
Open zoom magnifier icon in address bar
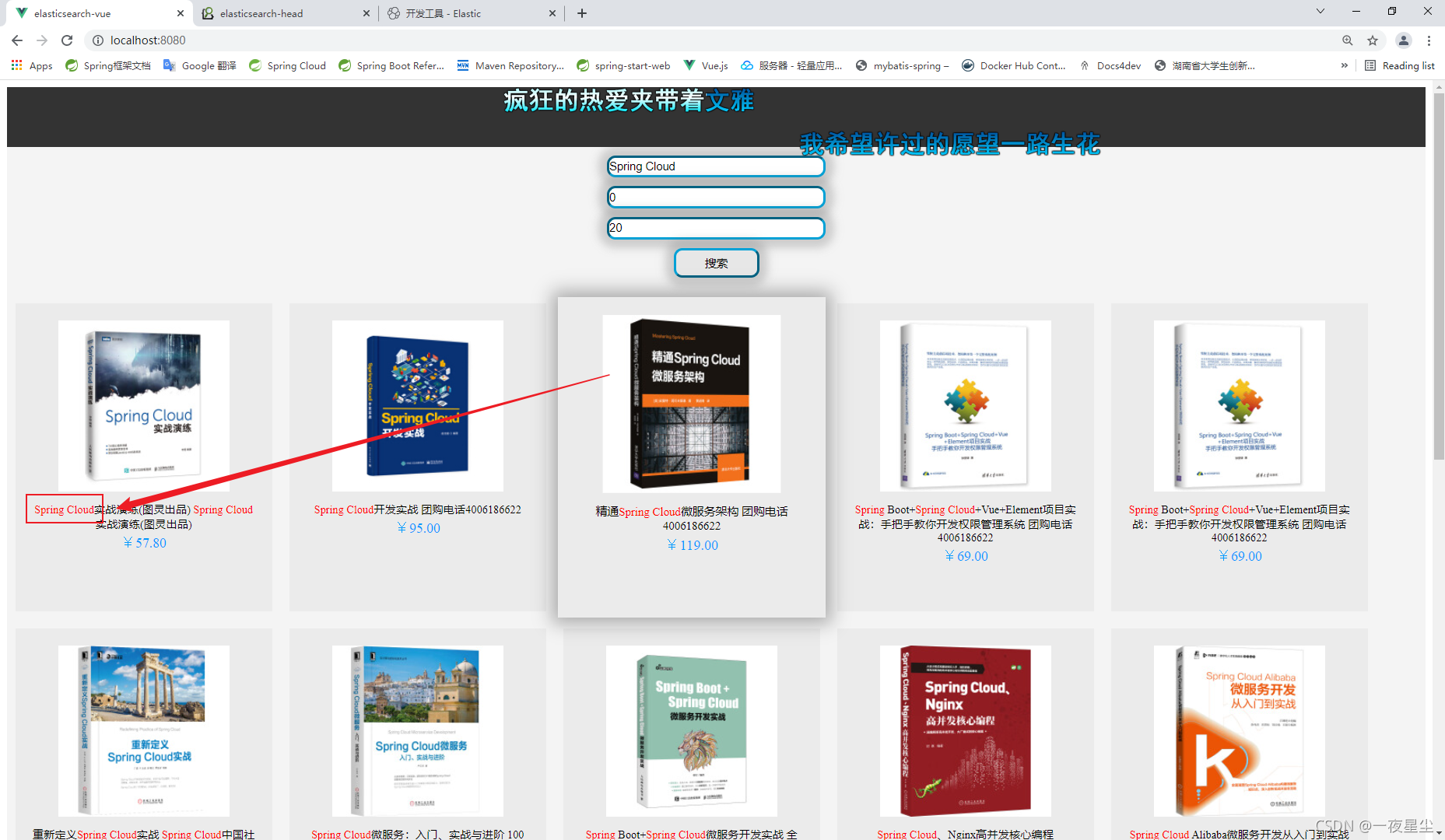(1347, 40)
